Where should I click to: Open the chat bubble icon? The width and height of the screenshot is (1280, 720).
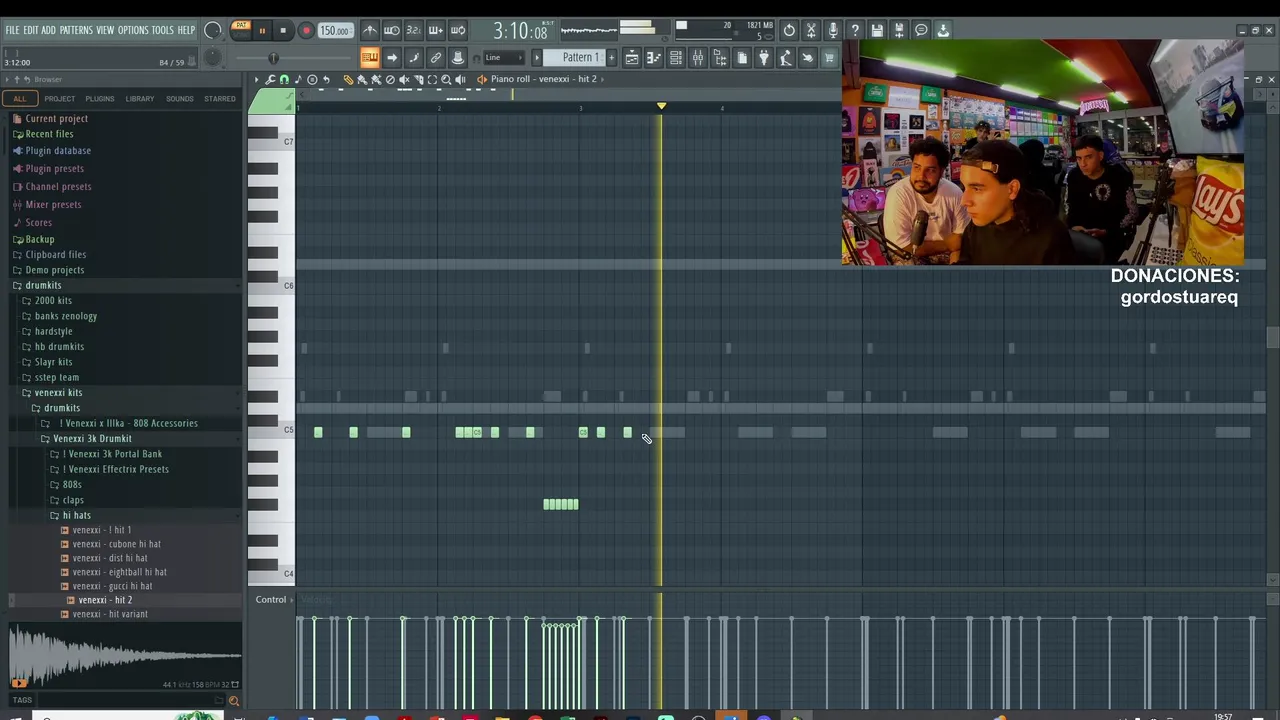[921, 30]
